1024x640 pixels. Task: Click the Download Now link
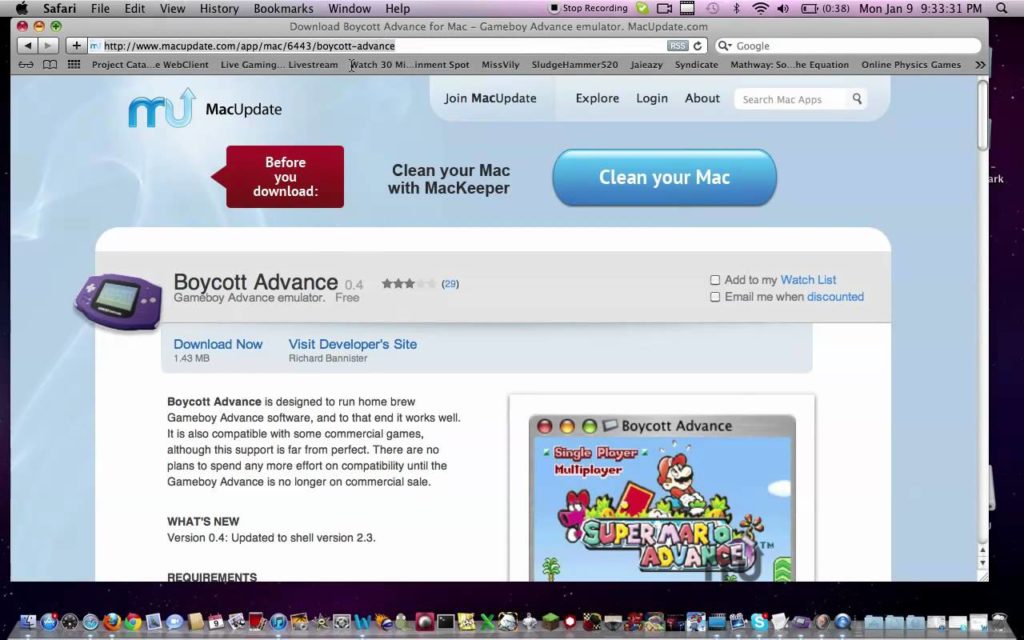point(218,344)
